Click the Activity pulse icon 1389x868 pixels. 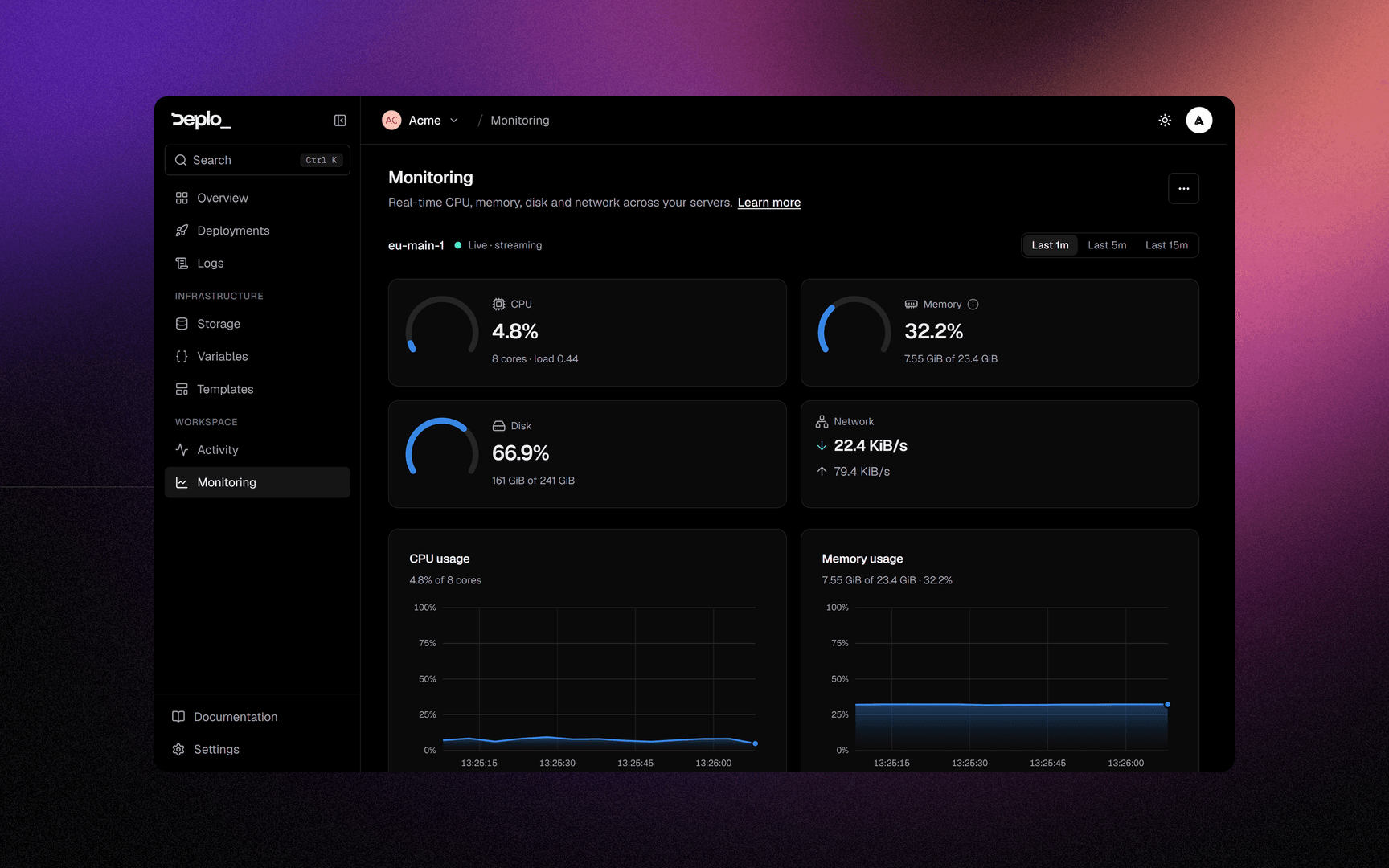tap(182, 450)
